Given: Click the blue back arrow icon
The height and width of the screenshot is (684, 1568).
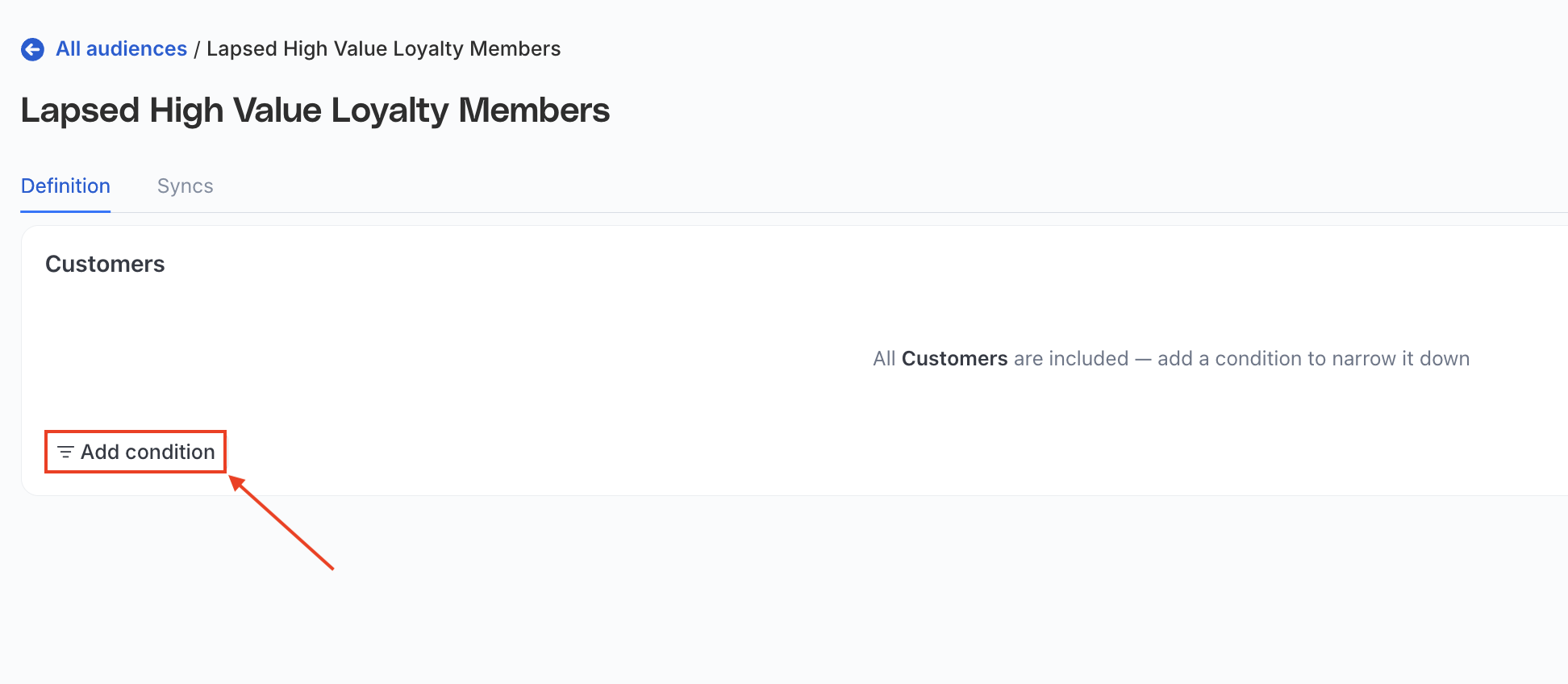Looking at the screenshot, I should [x=32, y=50].
